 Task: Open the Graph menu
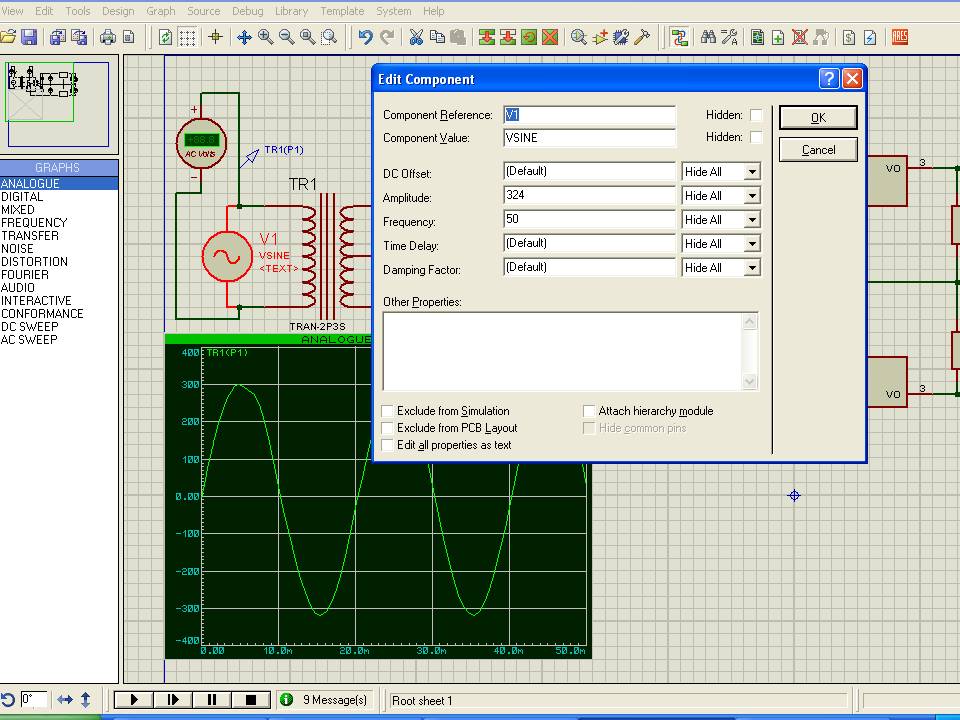160,11
